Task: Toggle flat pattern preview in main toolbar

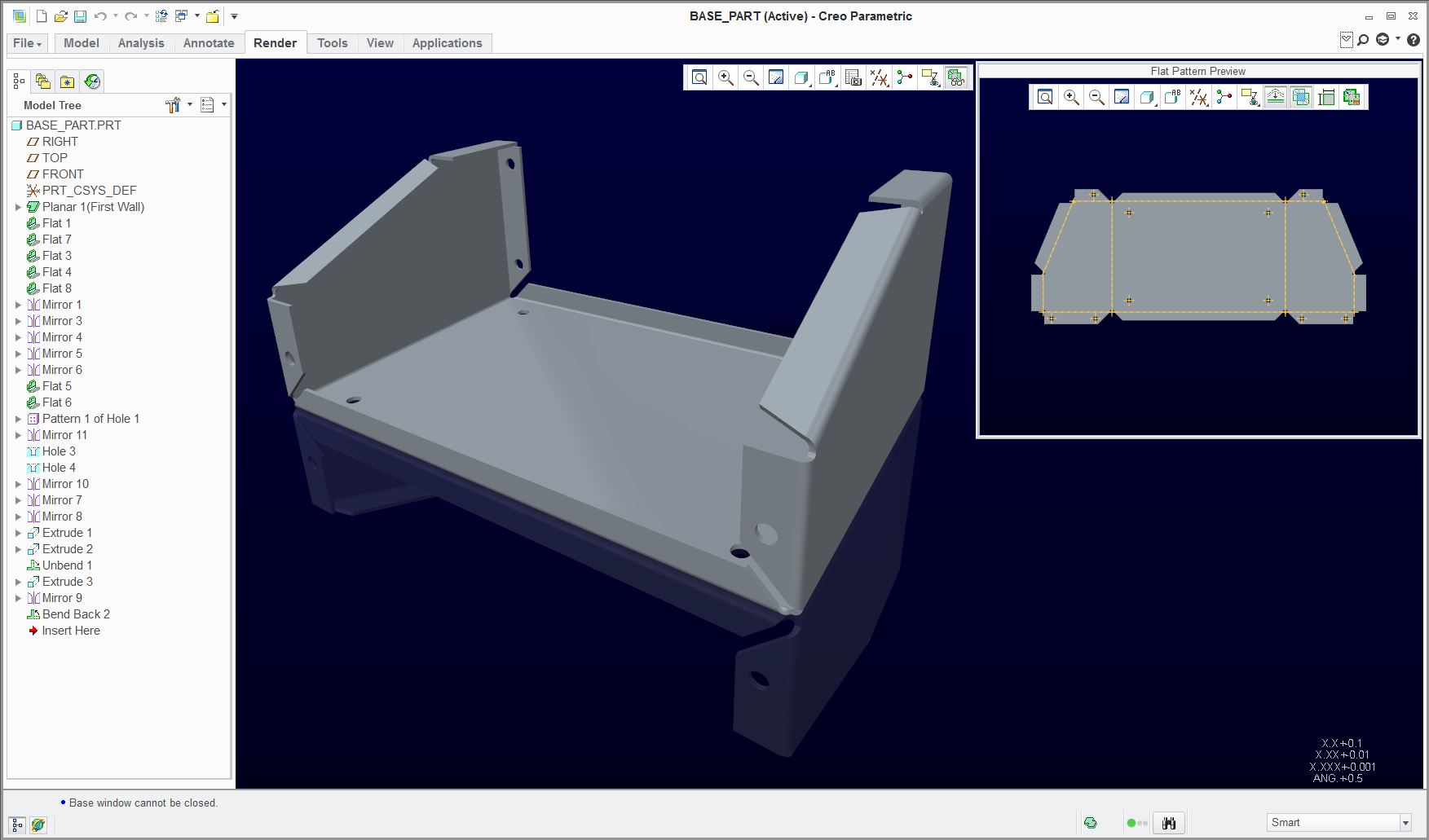Action: coord(956,77)
